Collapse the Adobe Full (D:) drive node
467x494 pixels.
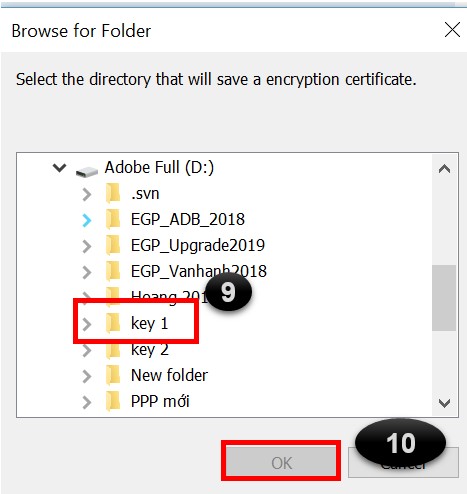click(59, 168)
